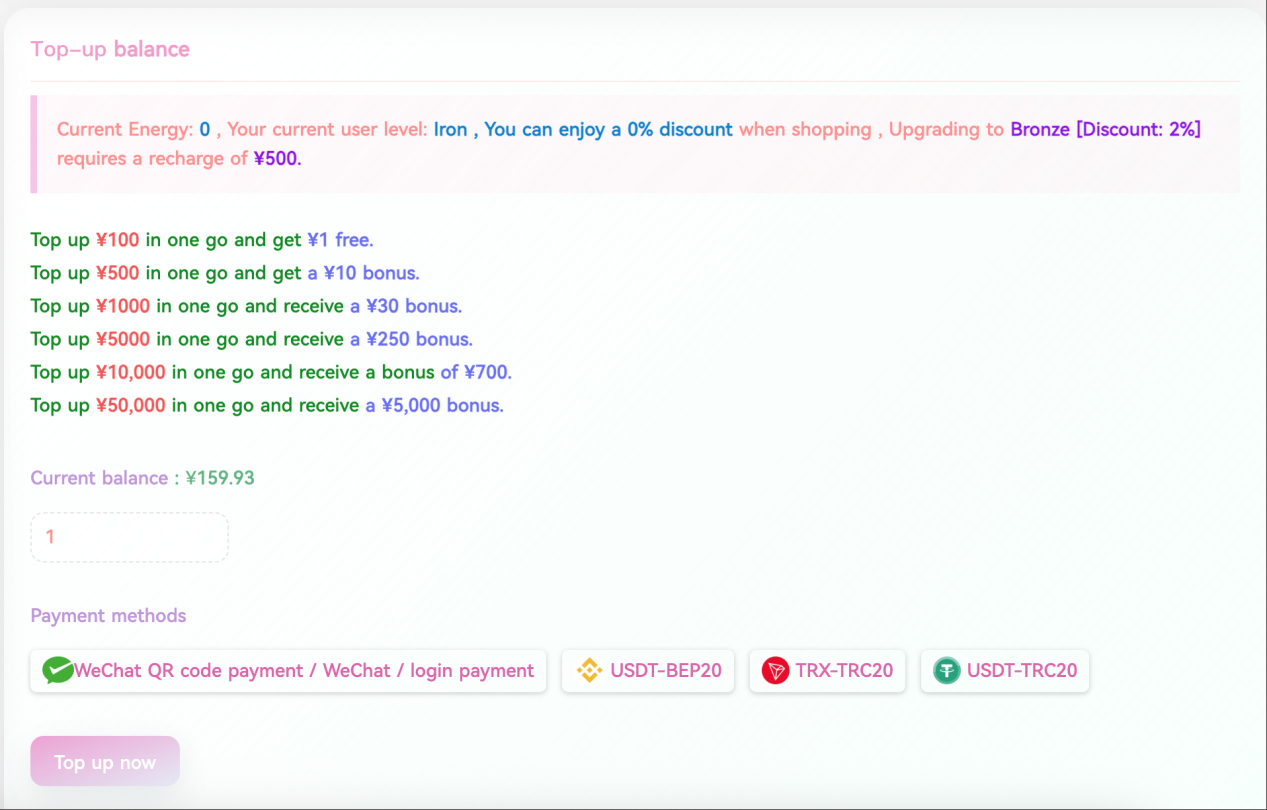Click the green WeChat payment icon
Viewport: 1267px width, 810px height.
pos(59,671)
